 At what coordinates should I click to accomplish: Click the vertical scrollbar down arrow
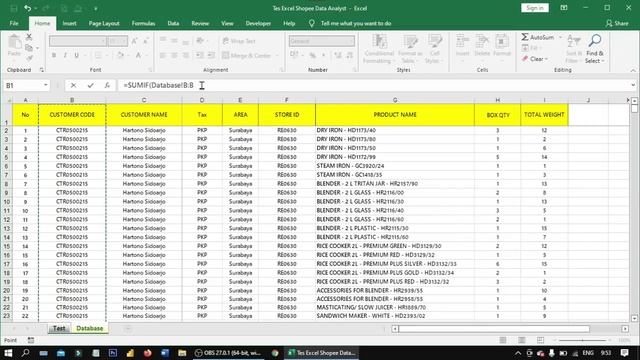tap(634, 319)
